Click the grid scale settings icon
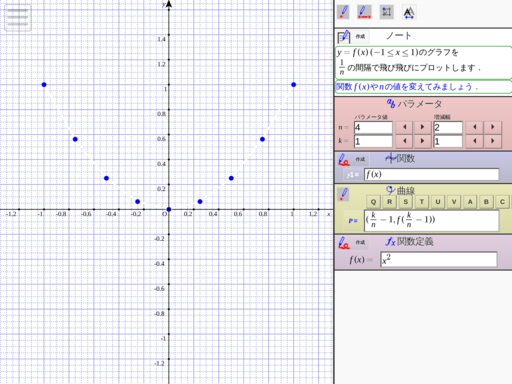 coord(387,12)
